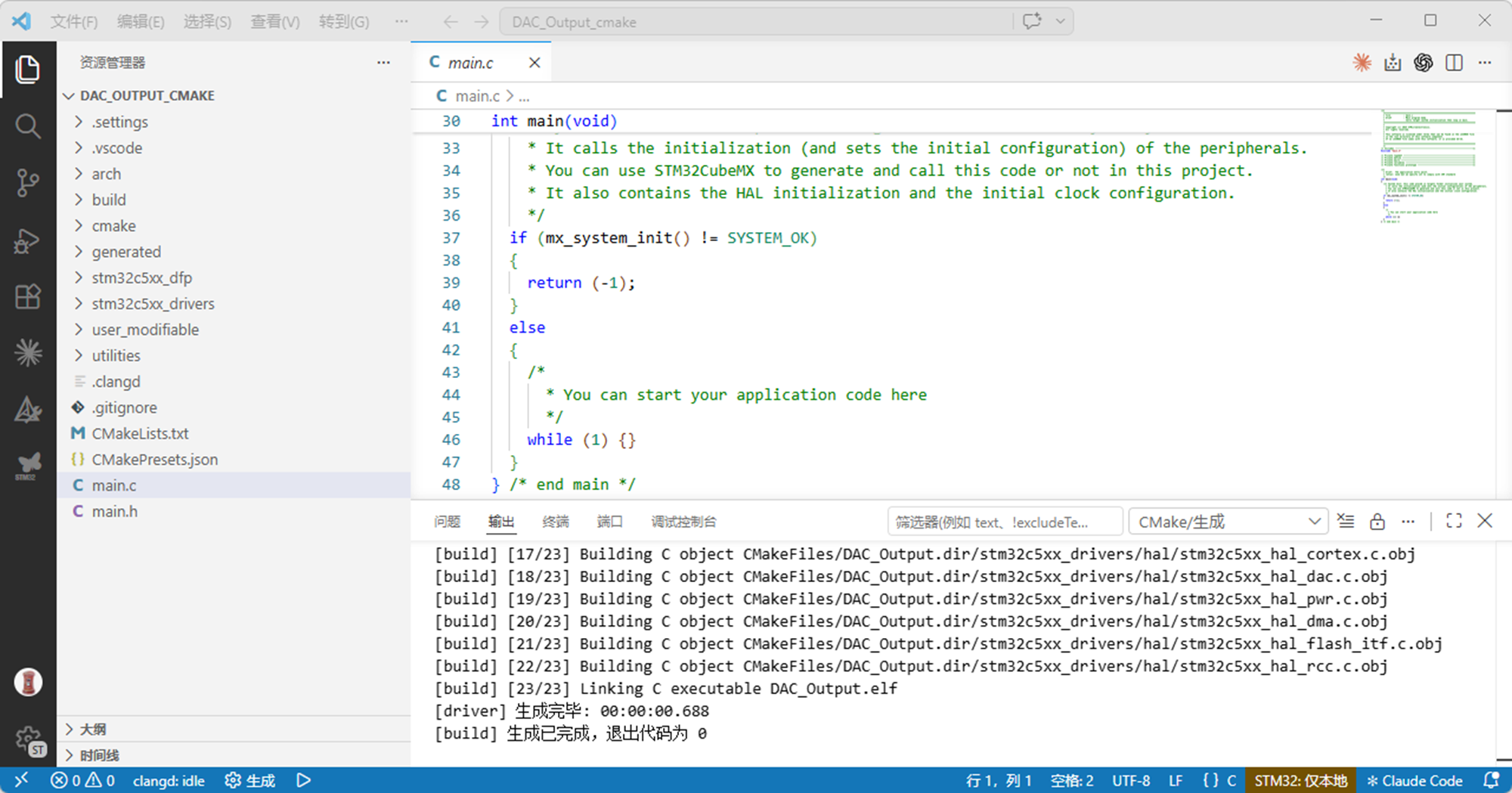Click the 生成 build button in status bar
Viewport: 1512px width, 793px height.
pos(250,780)
